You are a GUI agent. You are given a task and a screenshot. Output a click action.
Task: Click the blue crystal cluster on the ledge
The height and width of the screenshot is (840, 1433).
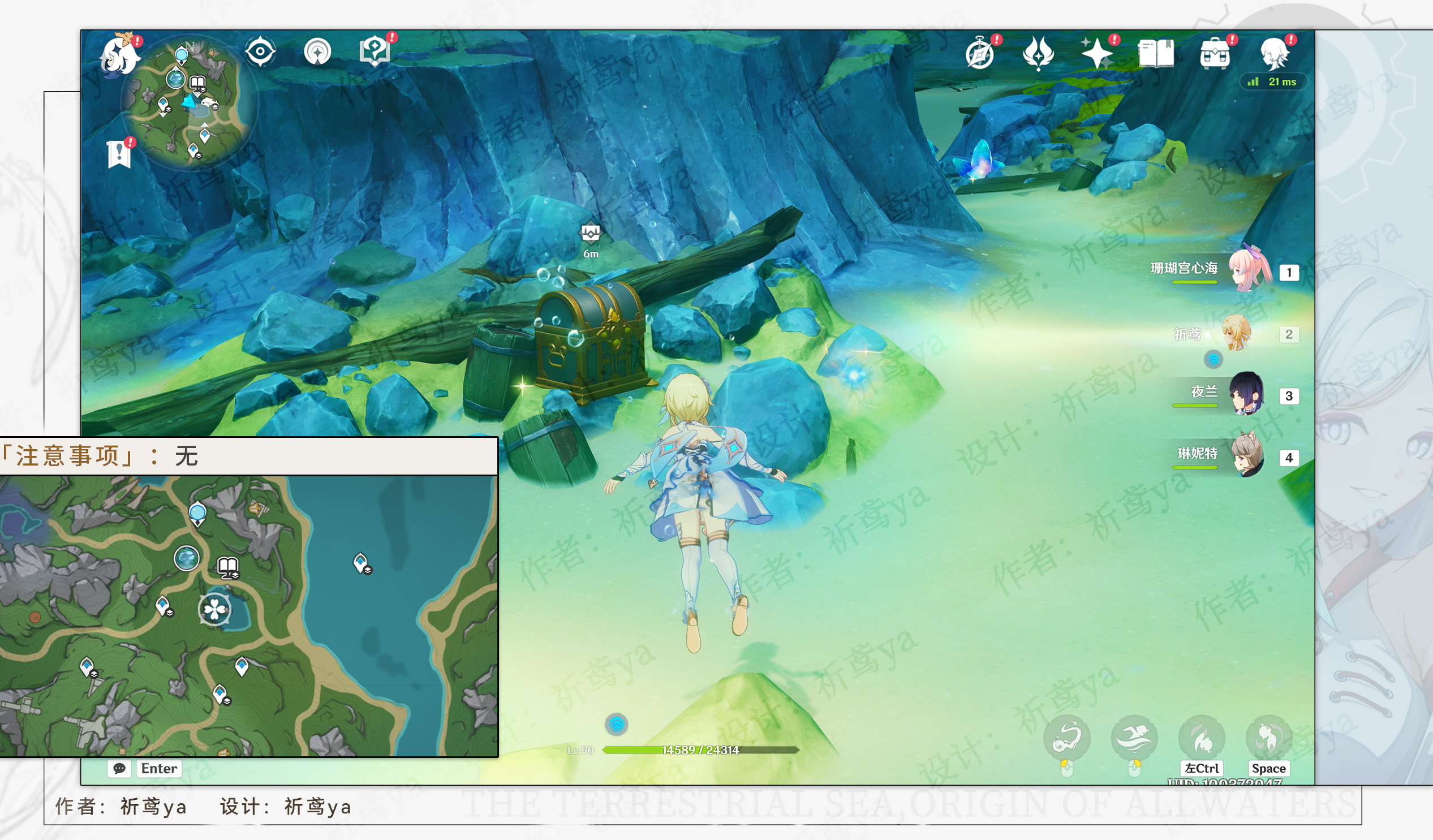[979, 161]
